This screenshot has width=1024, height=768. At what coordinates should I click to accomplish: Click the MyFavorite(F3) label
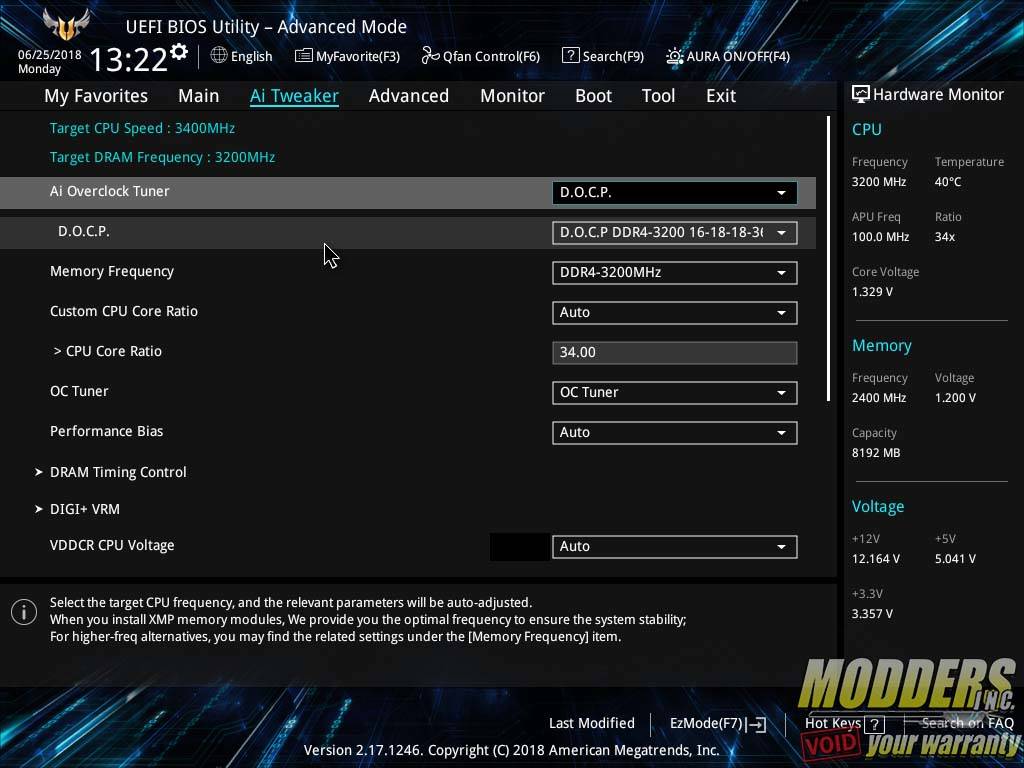[x=358, y=57]
